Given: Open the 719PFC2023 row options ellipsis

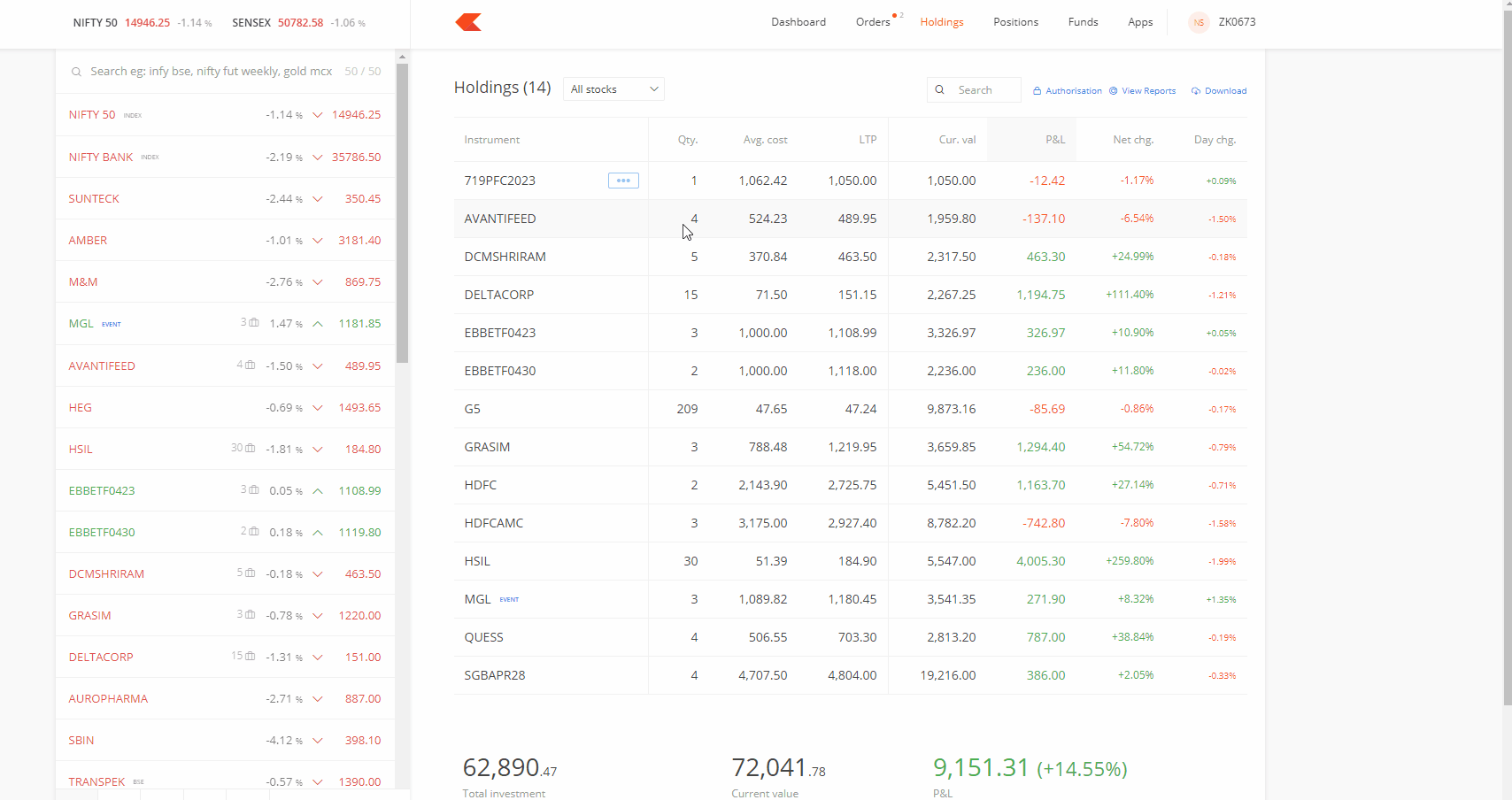Looking at the screenshot, I should (x=623, y=181).
